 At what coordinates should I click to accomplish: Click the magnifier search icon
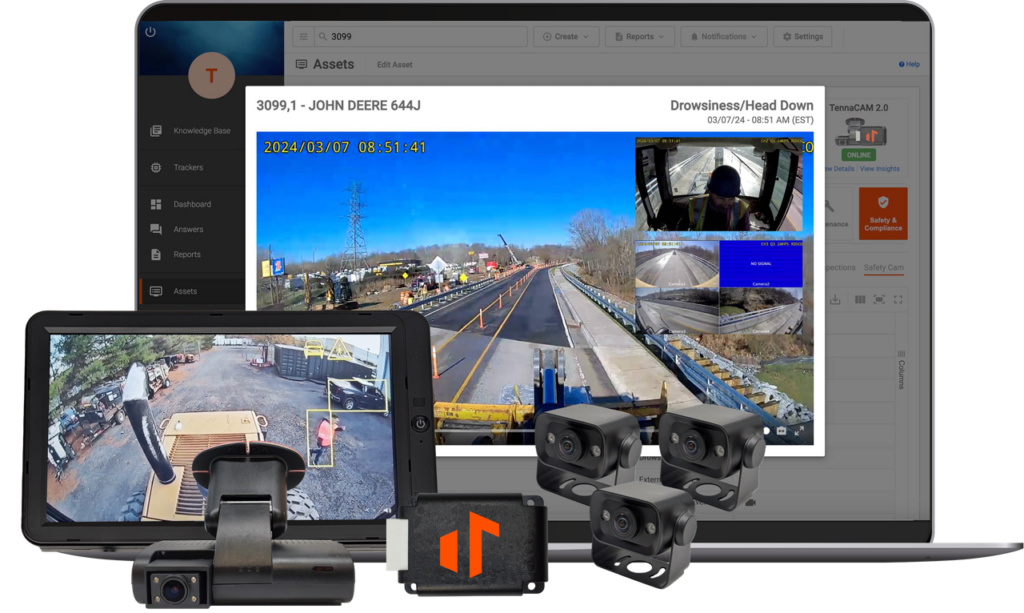pos(323,37)
